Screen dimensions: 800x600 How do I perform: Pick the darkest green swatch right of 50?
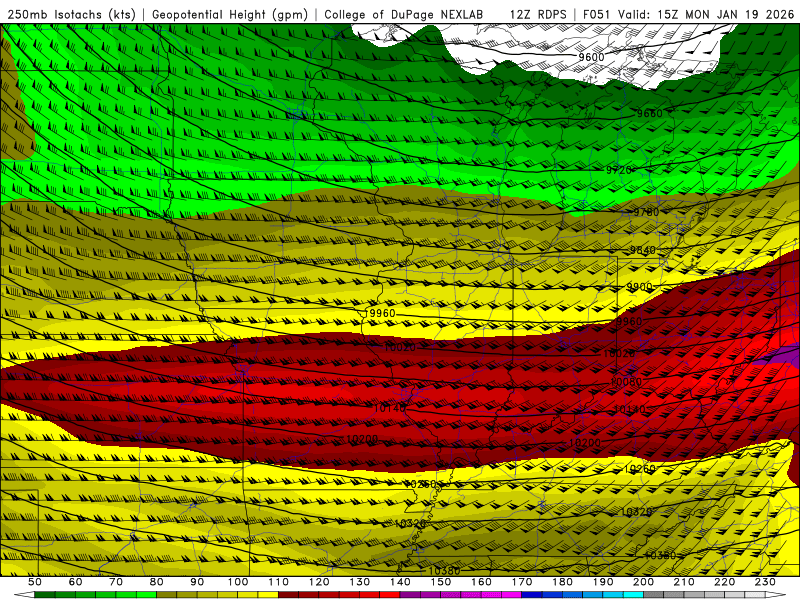tap(45, 595)
